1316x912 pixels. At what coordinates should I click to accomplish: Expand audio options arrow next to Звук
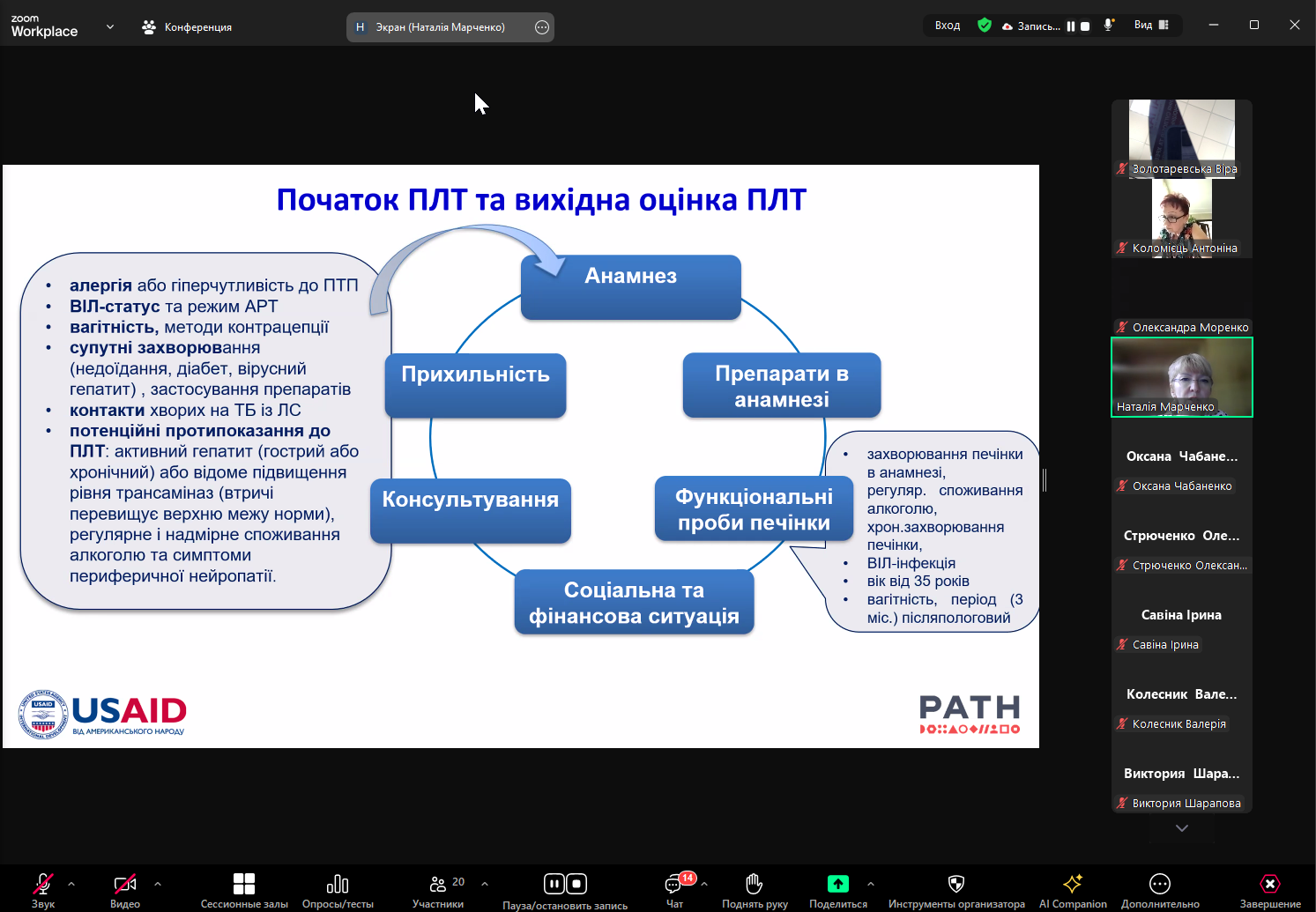(71, 884)
